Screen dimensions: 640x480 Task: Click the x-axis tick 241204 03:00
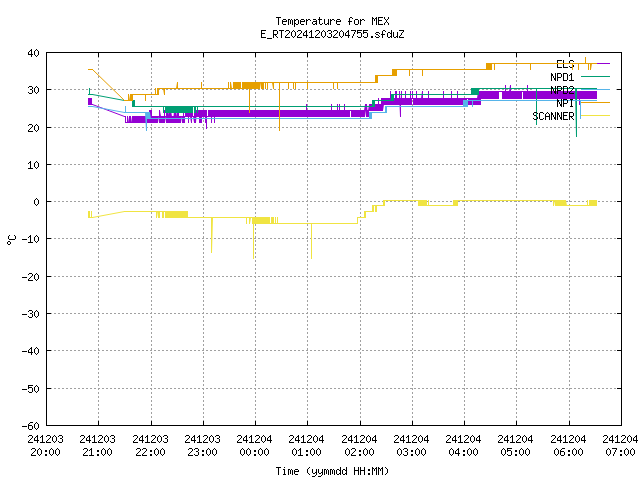(411, 446)
